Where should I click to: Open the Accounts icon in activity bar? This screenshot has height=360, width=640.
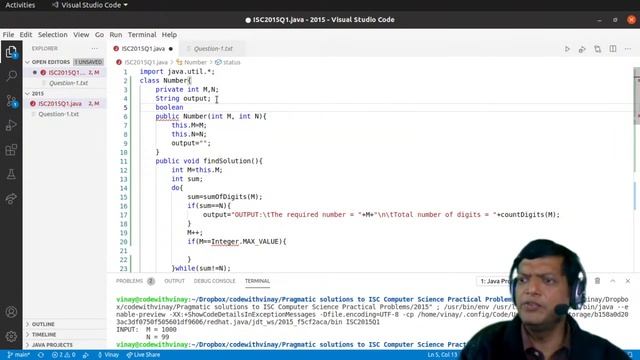(x=11, y=312)
